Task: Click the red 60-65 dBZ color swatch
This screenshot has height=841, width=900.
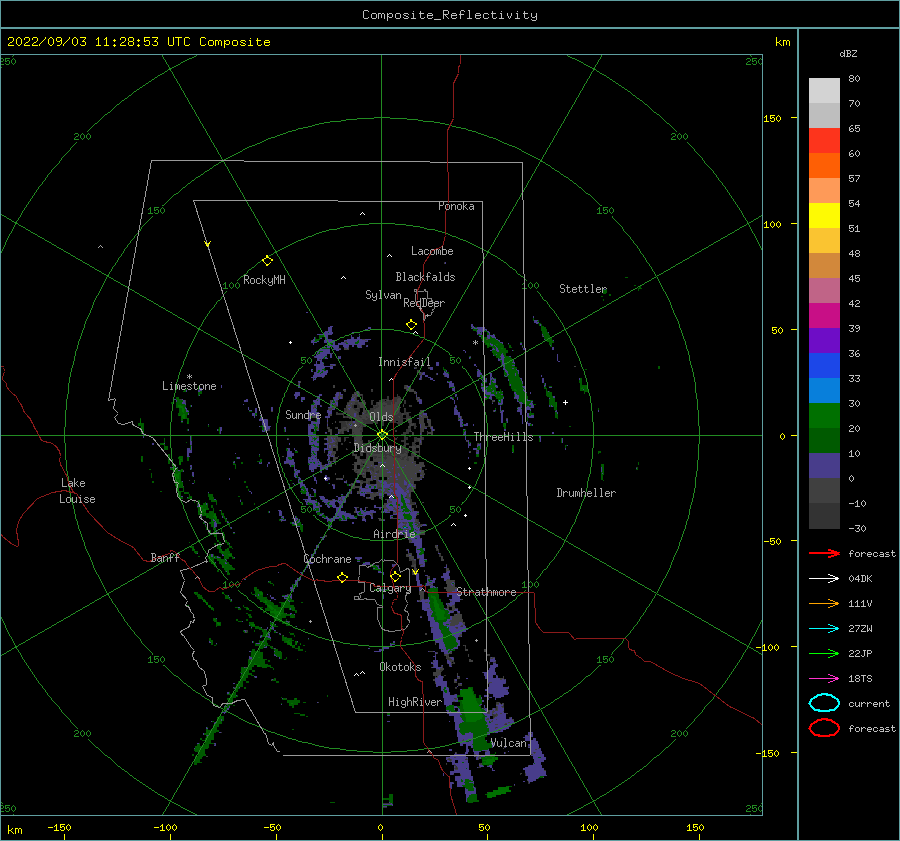Action: (824, 141)
